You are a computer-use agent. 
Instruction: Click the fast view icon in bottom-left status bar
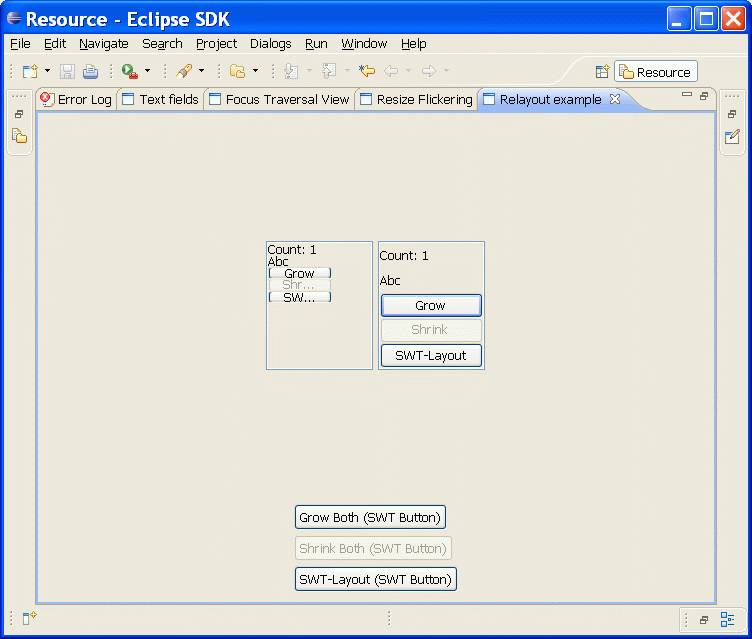29,619
